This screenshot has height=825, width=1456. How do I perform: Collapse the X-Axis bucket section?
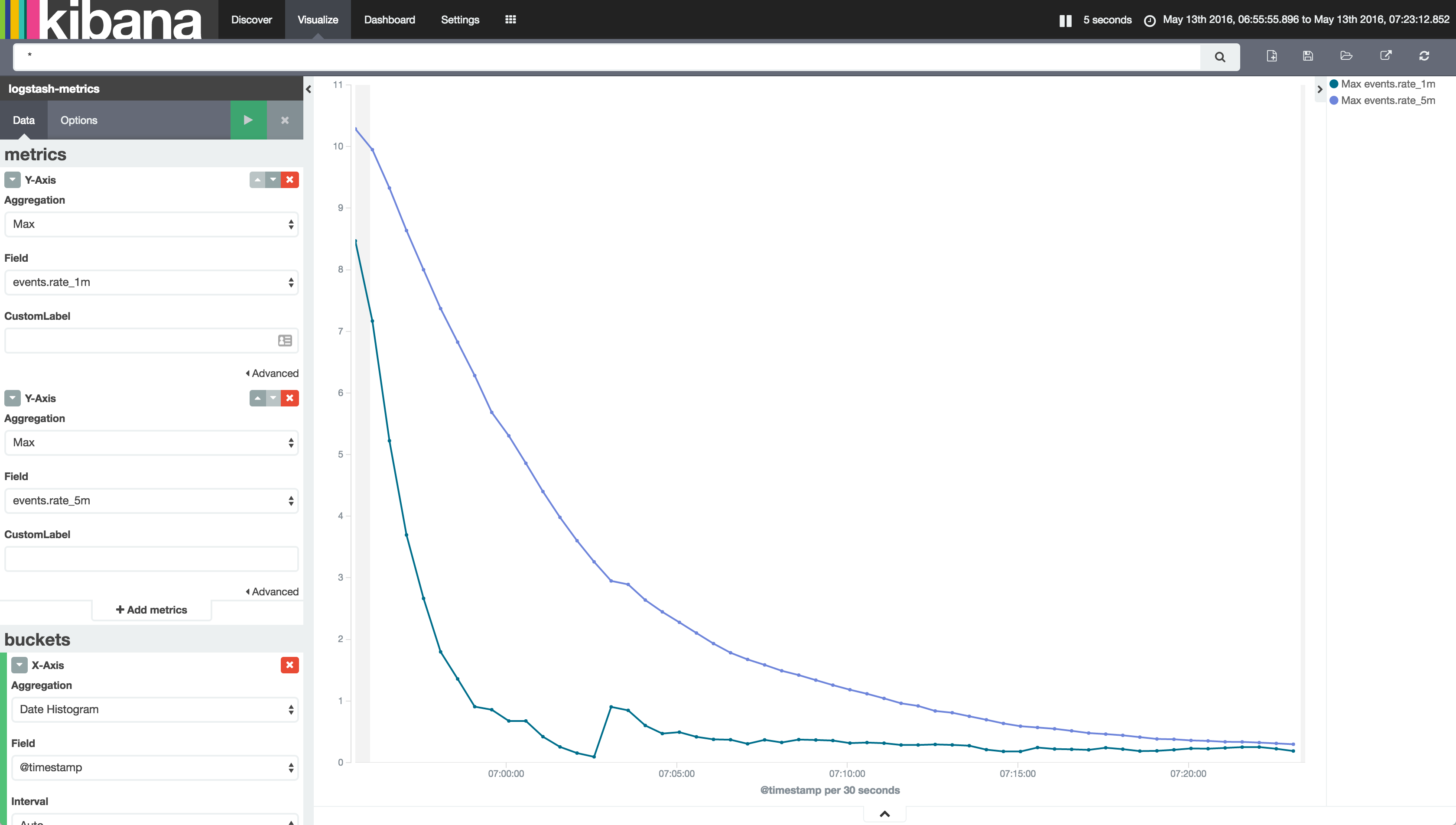(x=19, y=665)
